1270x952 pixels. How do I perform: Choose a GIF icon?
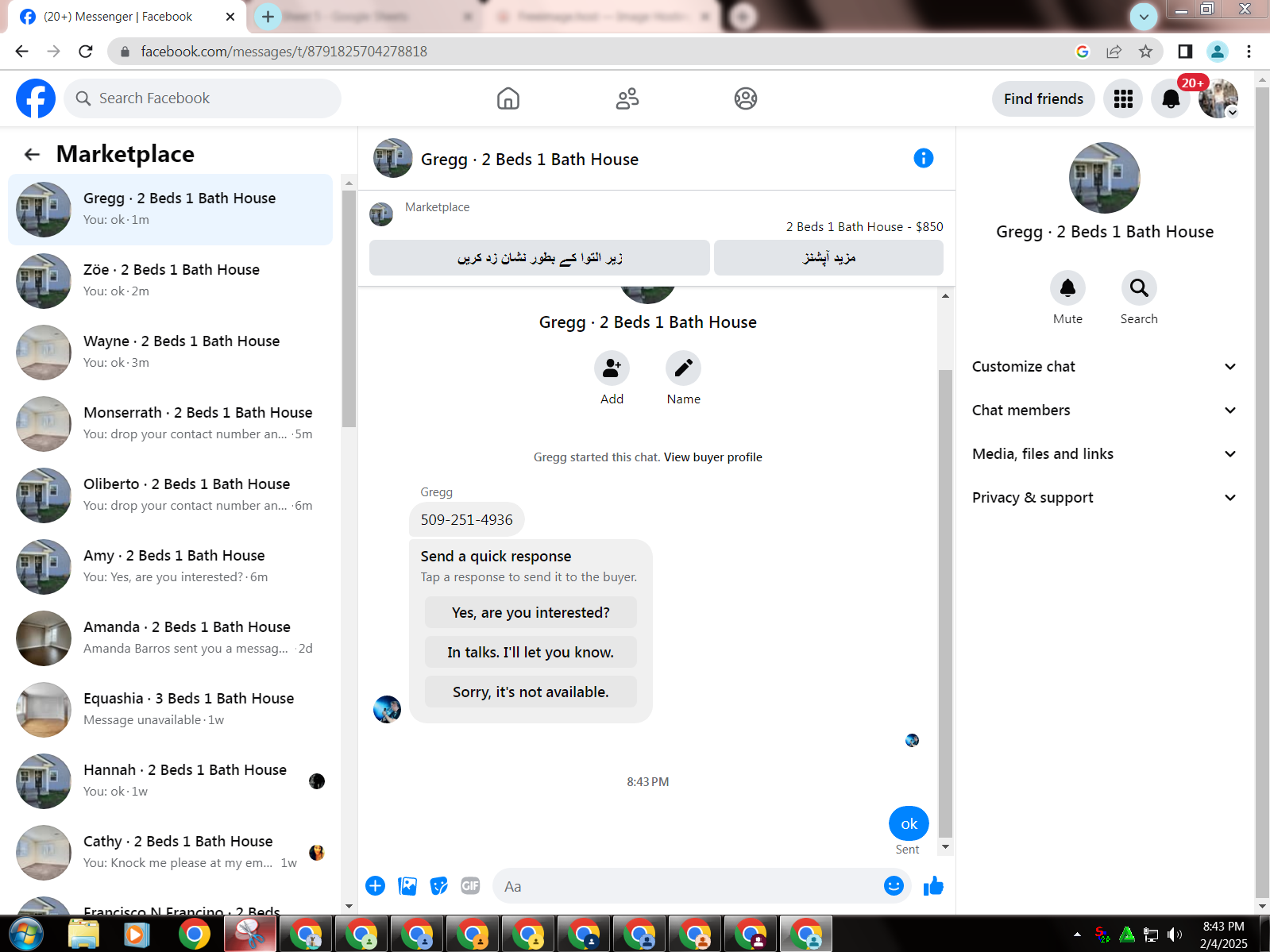tap(470, 886)
